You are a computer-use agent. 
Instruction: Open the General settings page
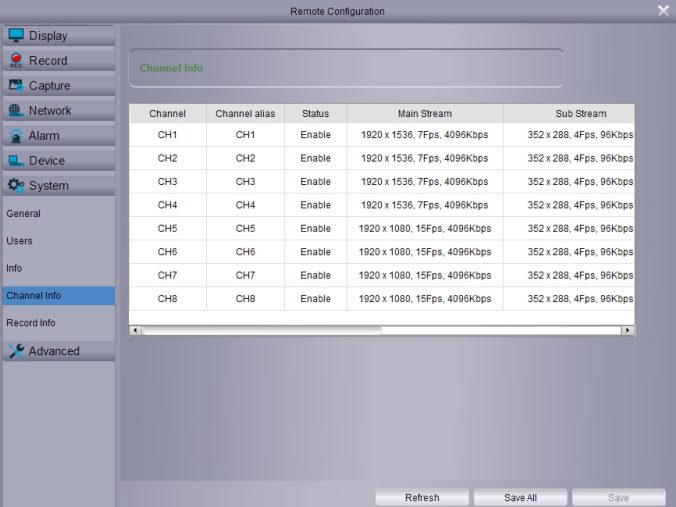pos(24,214)
